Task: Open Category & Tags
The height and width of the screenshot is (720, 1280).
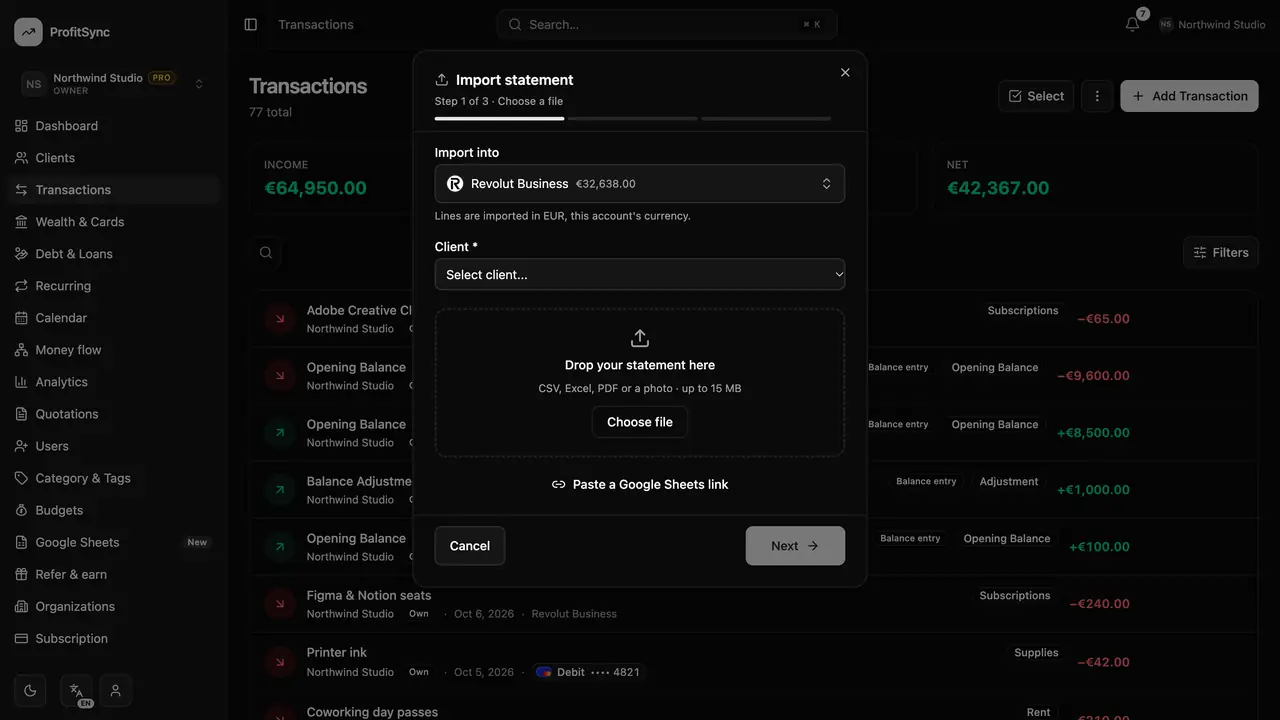Action: (113, 478)
